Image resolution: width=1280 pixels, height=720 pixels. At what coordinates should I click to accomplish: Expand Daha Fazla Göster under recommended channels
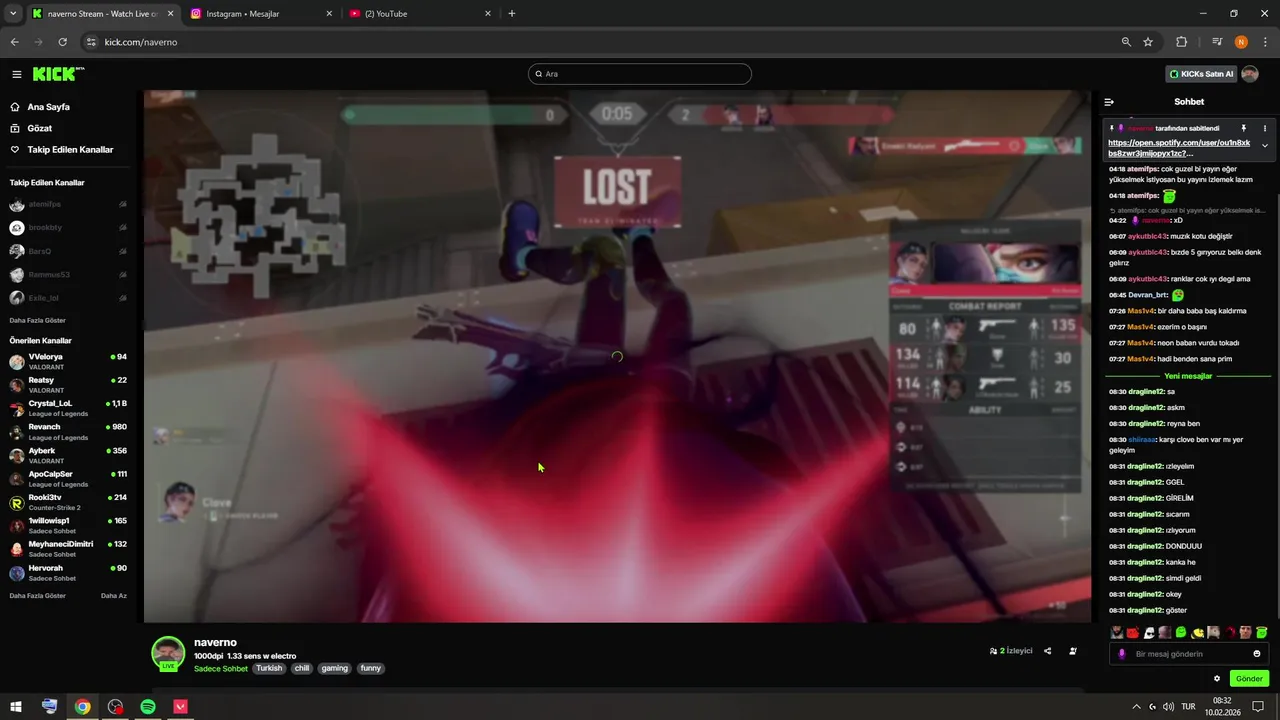(37, 596)
